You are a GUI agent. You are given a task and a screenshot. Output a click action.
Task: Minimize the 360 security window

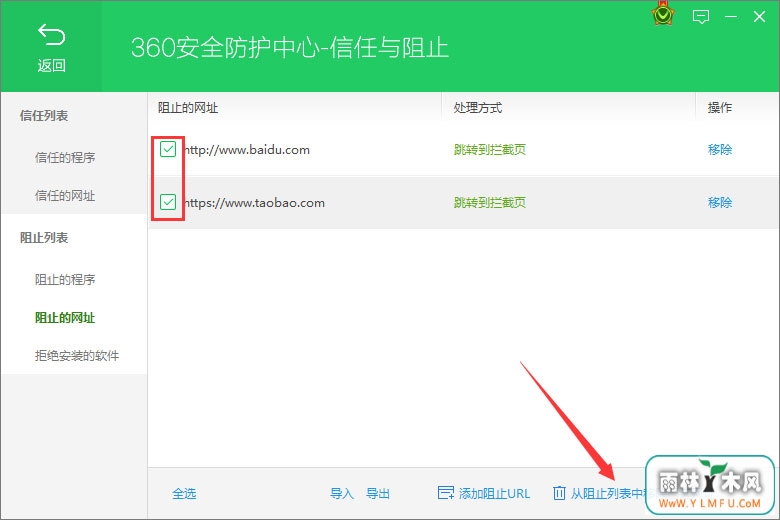[731, 17]
